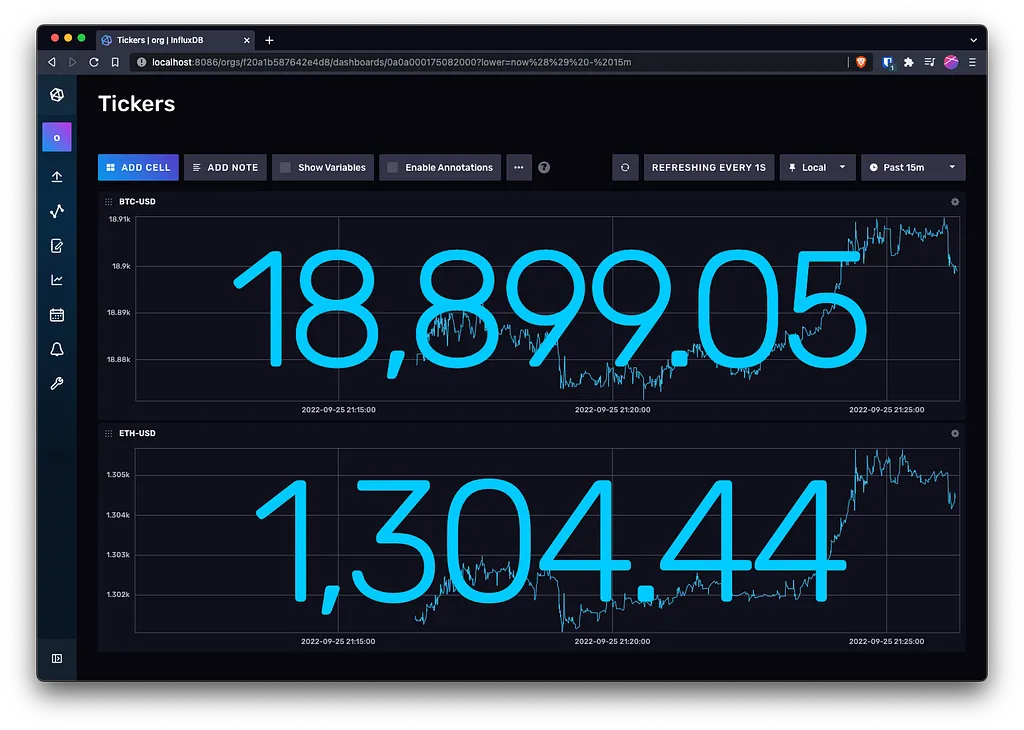Open Alerts bell icon in sidebar
This screenshot has width=1024, height=730.
[57, 349]
